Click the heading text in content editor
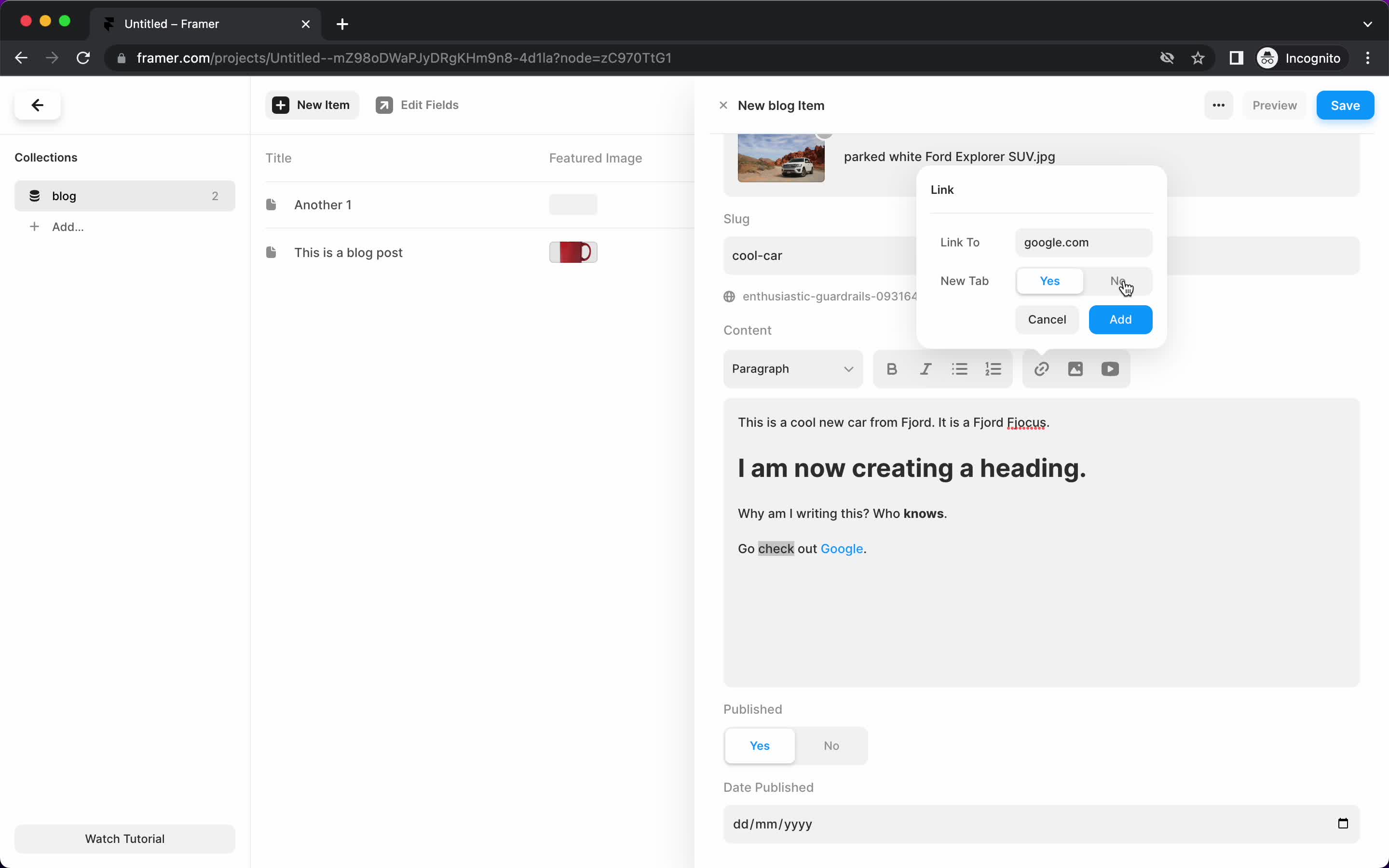The height and width of the screenshot is (868, 1389). click(912, 468)
